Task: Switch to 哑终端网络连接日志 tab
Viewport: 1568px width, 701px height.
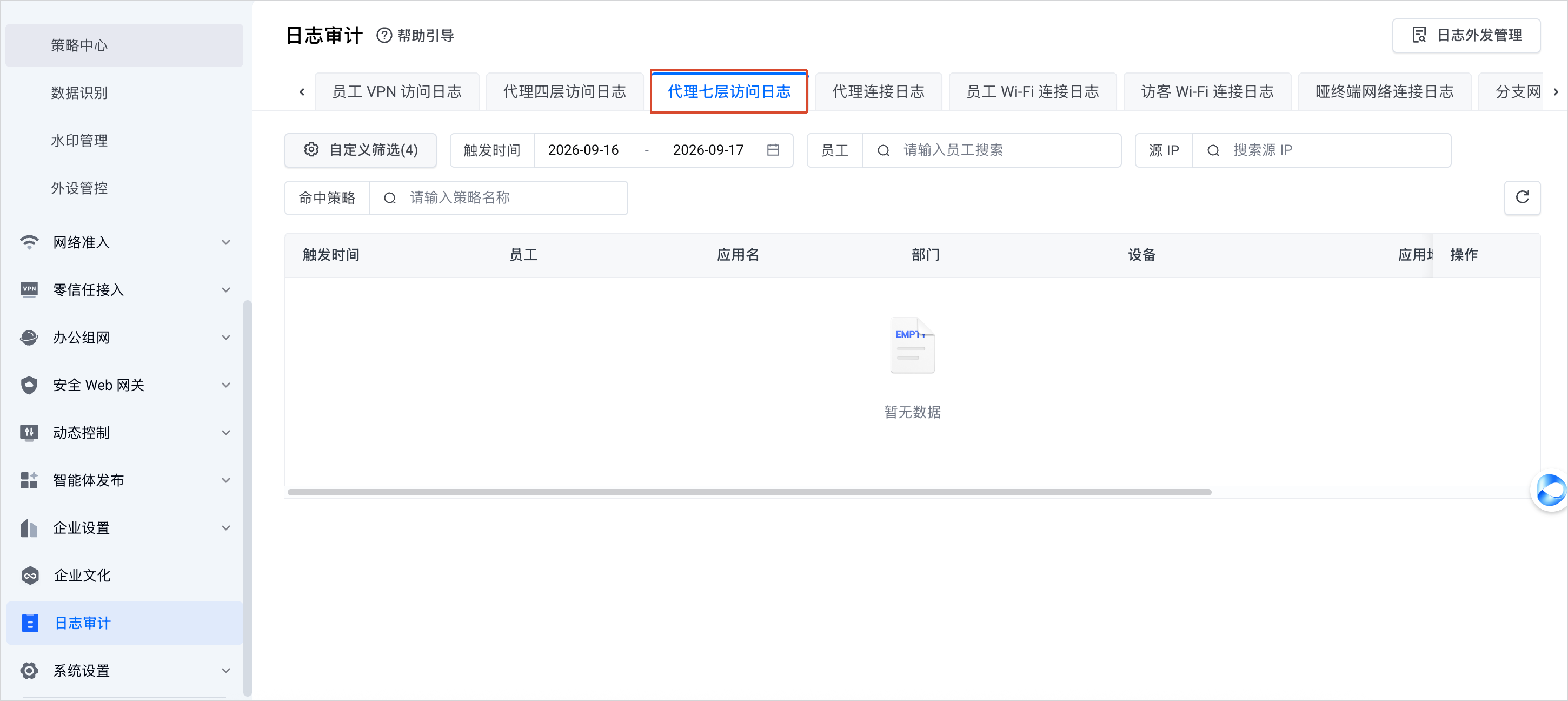Action: [x=1384, y=92]
